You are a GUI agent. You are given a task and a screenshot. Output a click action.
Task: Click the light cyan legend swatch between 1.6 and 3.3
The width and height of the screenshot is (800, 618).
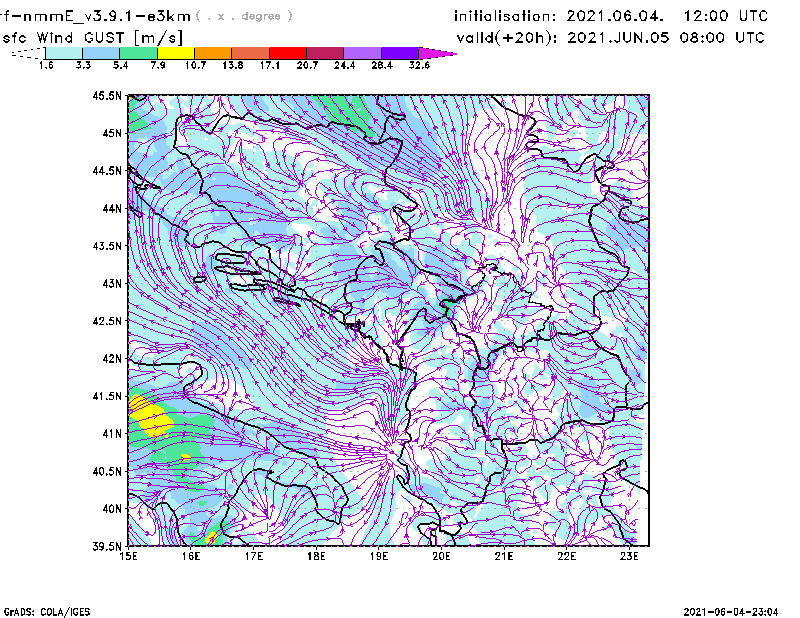(x=64, y=53)
